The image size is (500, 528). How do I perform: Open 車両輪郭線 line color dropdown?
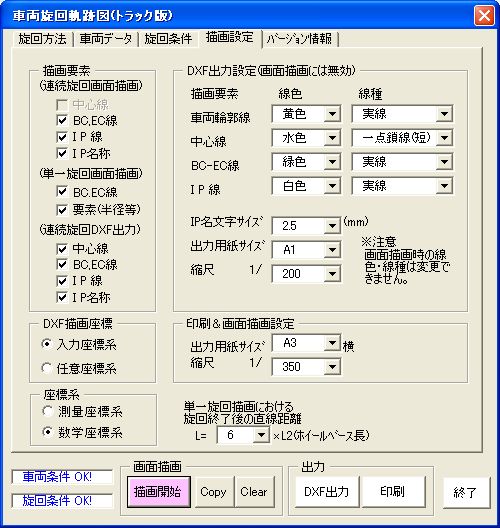point(332,114)
